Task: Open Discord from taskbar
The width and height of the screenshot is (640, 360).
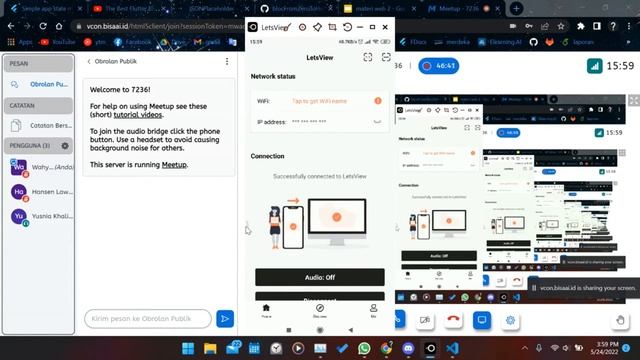Action: [408, 348]
